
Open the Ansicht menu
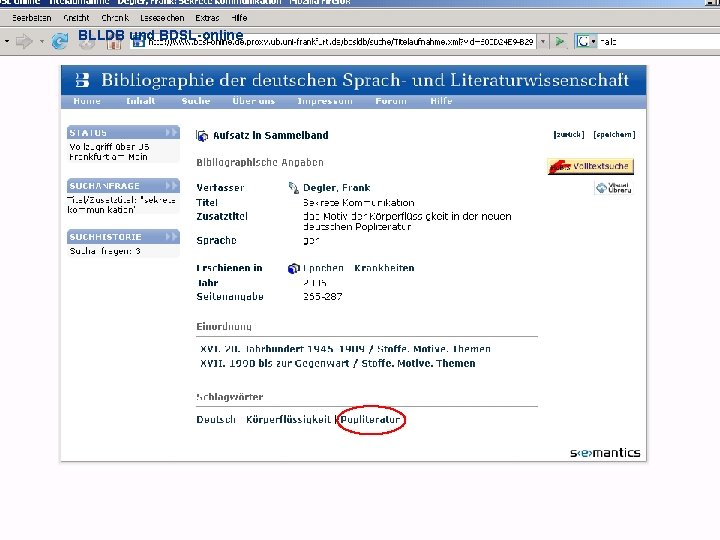[76, 18]
